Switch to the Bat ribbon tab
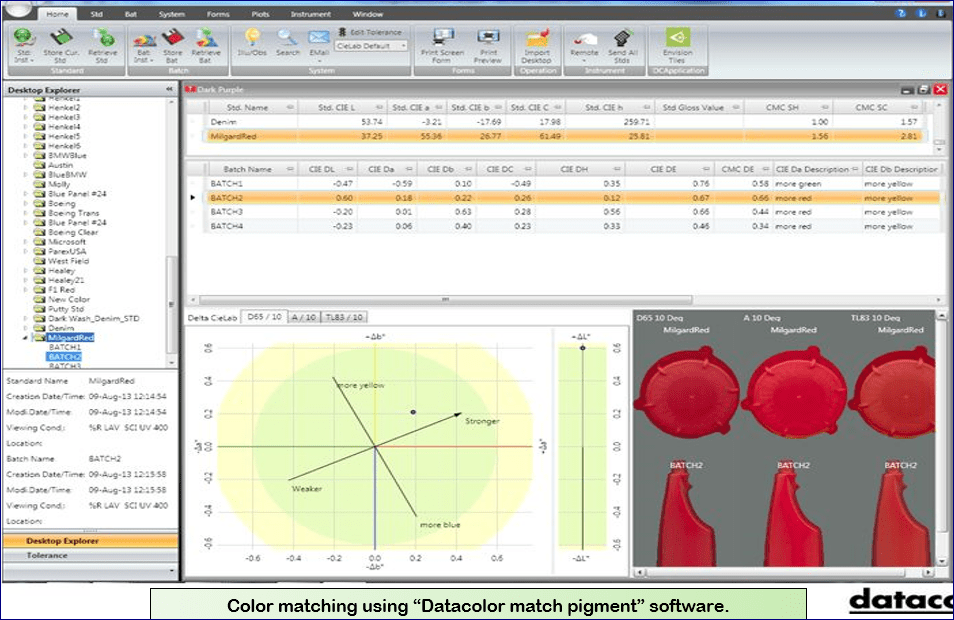Viewport: 954px width, 620px height. point(130,13)
